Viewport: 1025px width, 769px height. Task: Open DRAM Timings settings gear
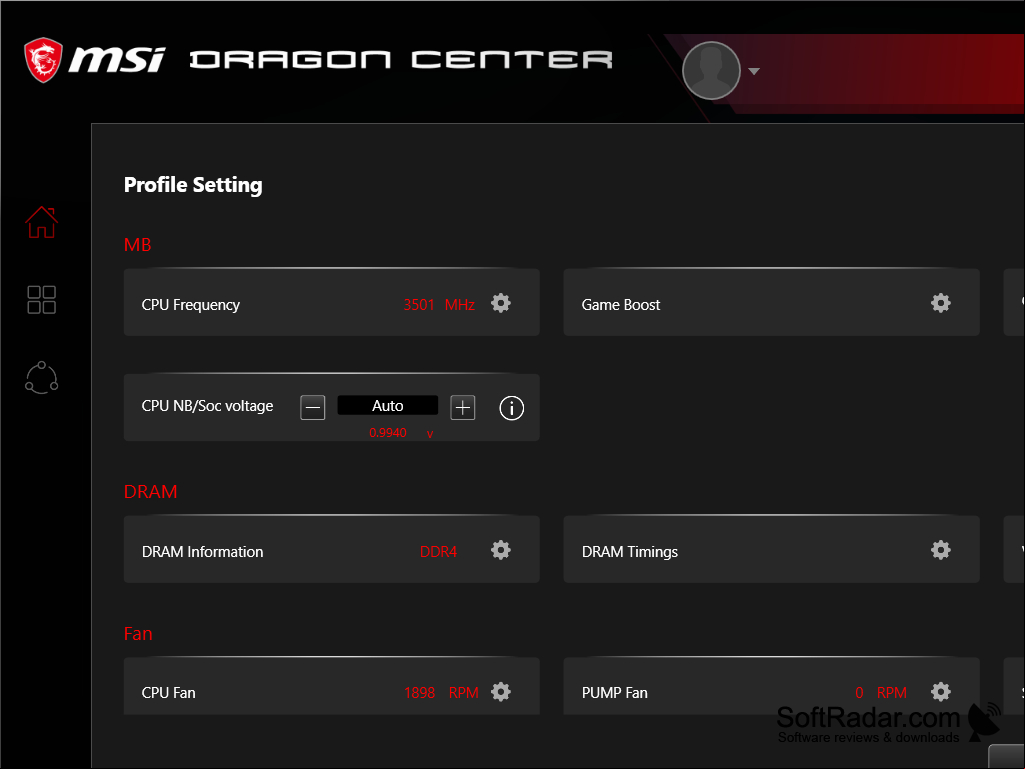[x=941, y=550]
